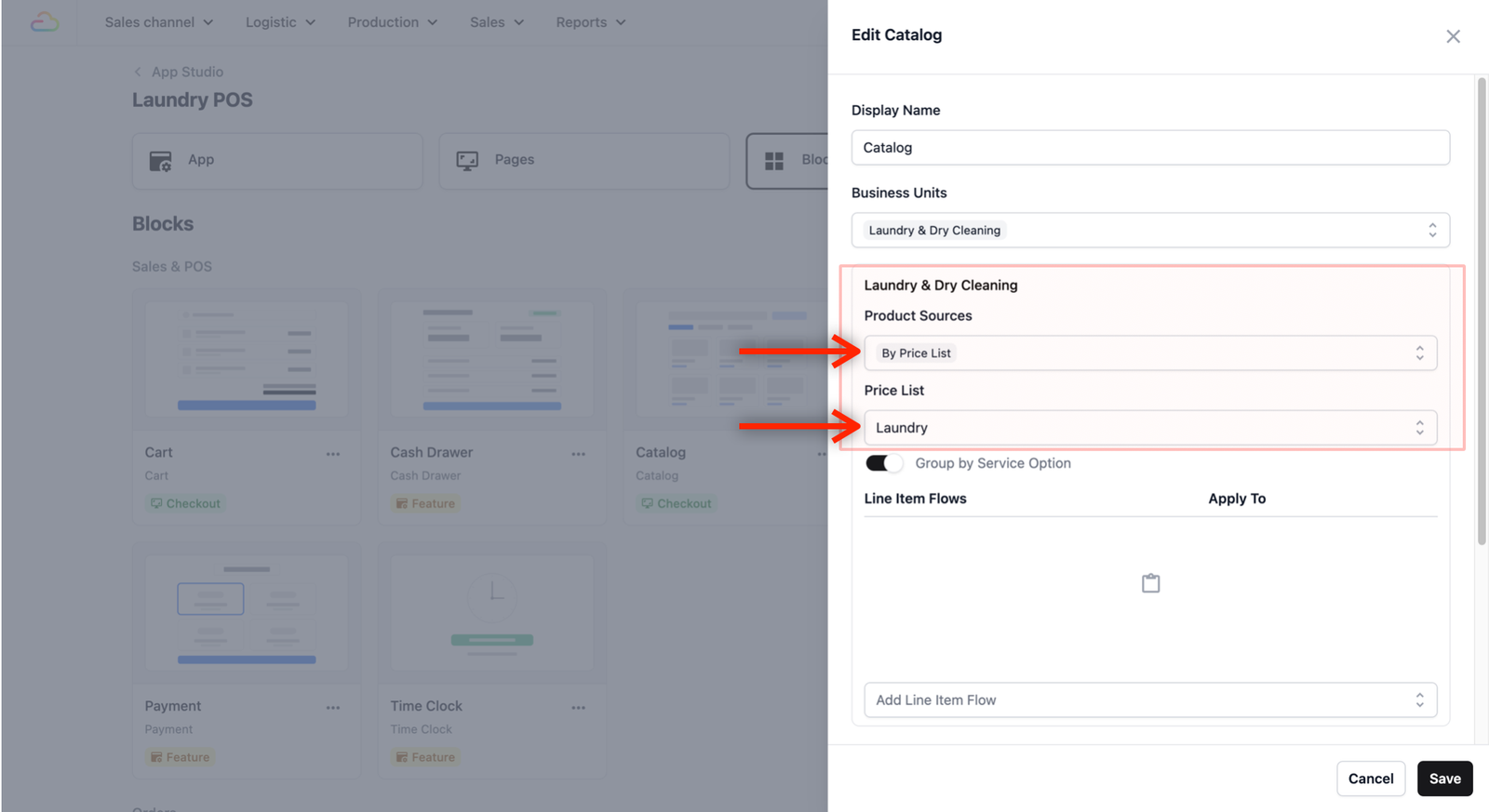
Task: Click the Edit Catalog panel scrollbar
Action: [x=1482, y=312]
